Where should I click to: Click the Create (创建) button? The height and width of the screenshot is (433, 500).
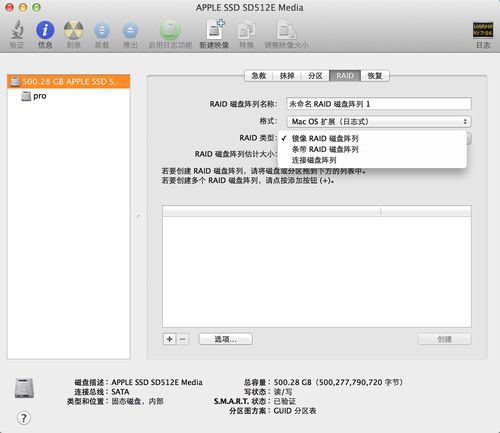(444, 339)
